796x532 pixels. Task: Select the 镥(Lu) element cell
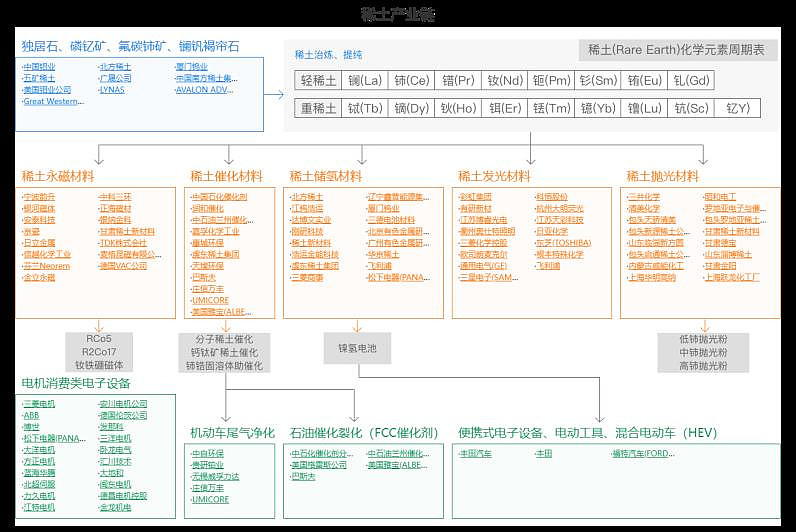click(645, 108)
